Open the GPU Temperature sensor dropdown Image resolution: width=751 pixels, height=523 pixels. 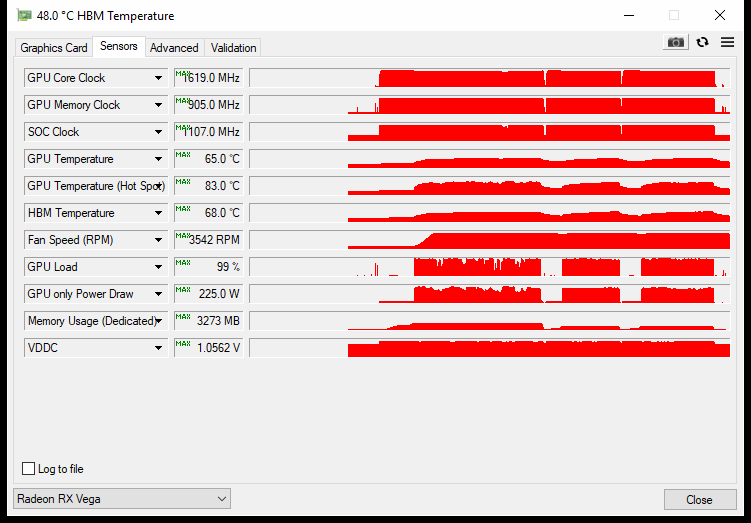[96, 159]
